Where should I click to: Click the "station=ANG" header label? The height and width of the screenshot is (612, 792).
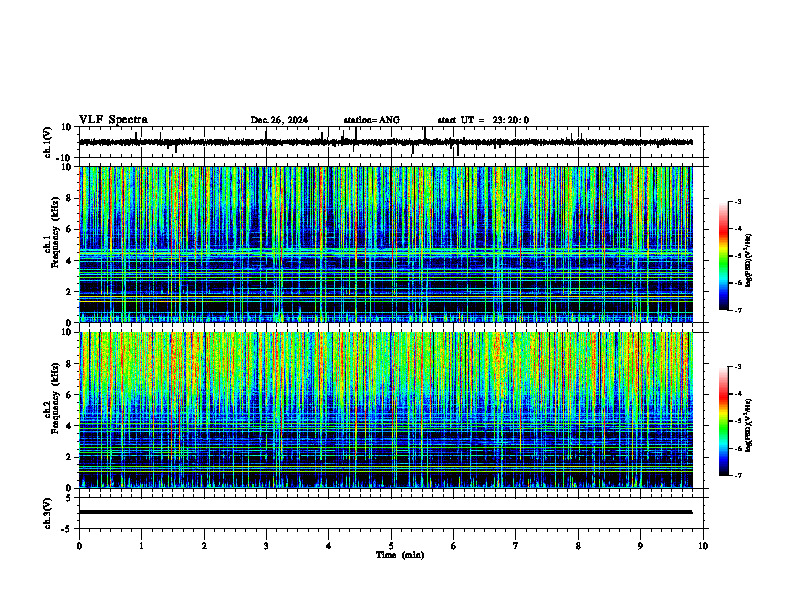point(371,120)
